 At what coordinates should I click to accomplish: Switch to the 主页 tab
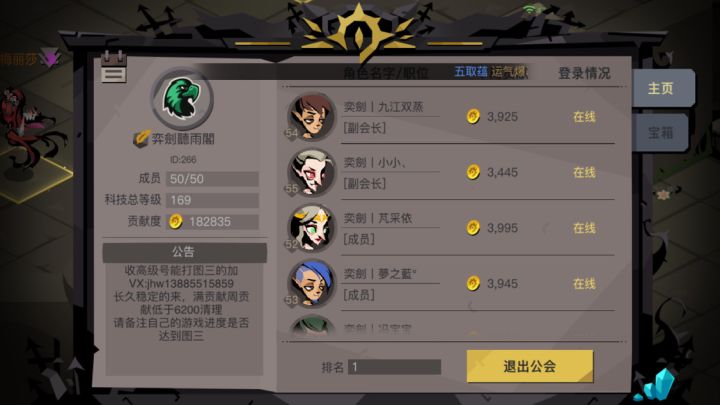(661, 88)
